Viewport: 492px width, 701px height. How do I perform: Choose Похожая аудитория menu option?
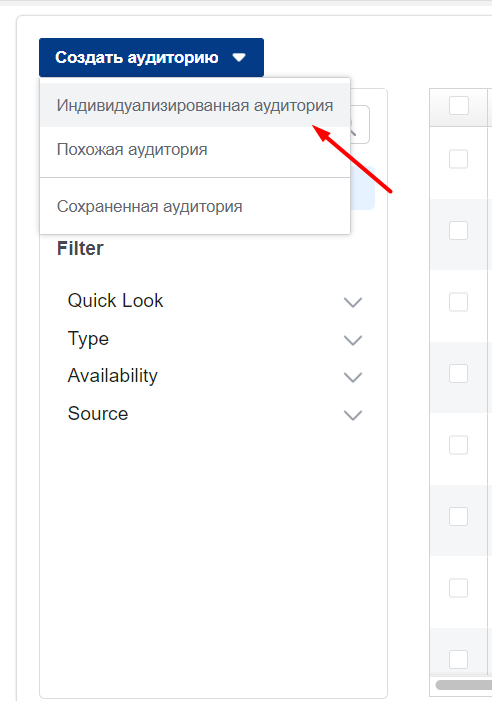(x=195, y=149)
